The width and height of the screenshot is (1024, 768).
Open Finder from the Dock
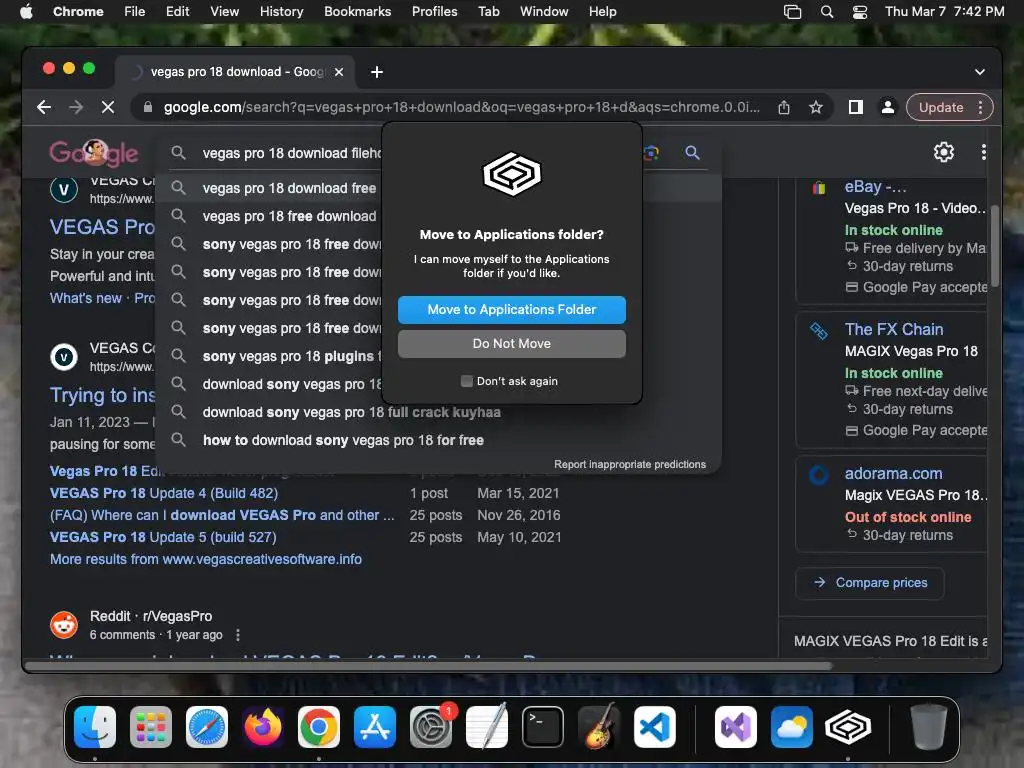tap(95, 727)
